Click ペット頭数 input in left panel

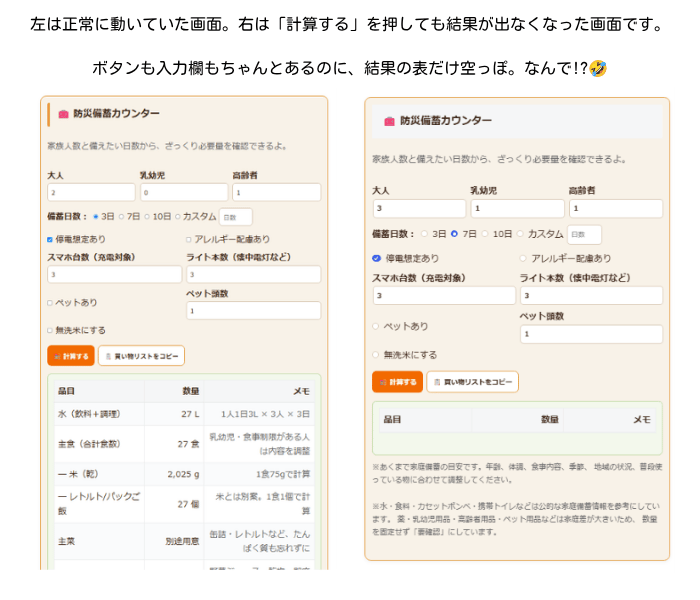coord(254,310)
